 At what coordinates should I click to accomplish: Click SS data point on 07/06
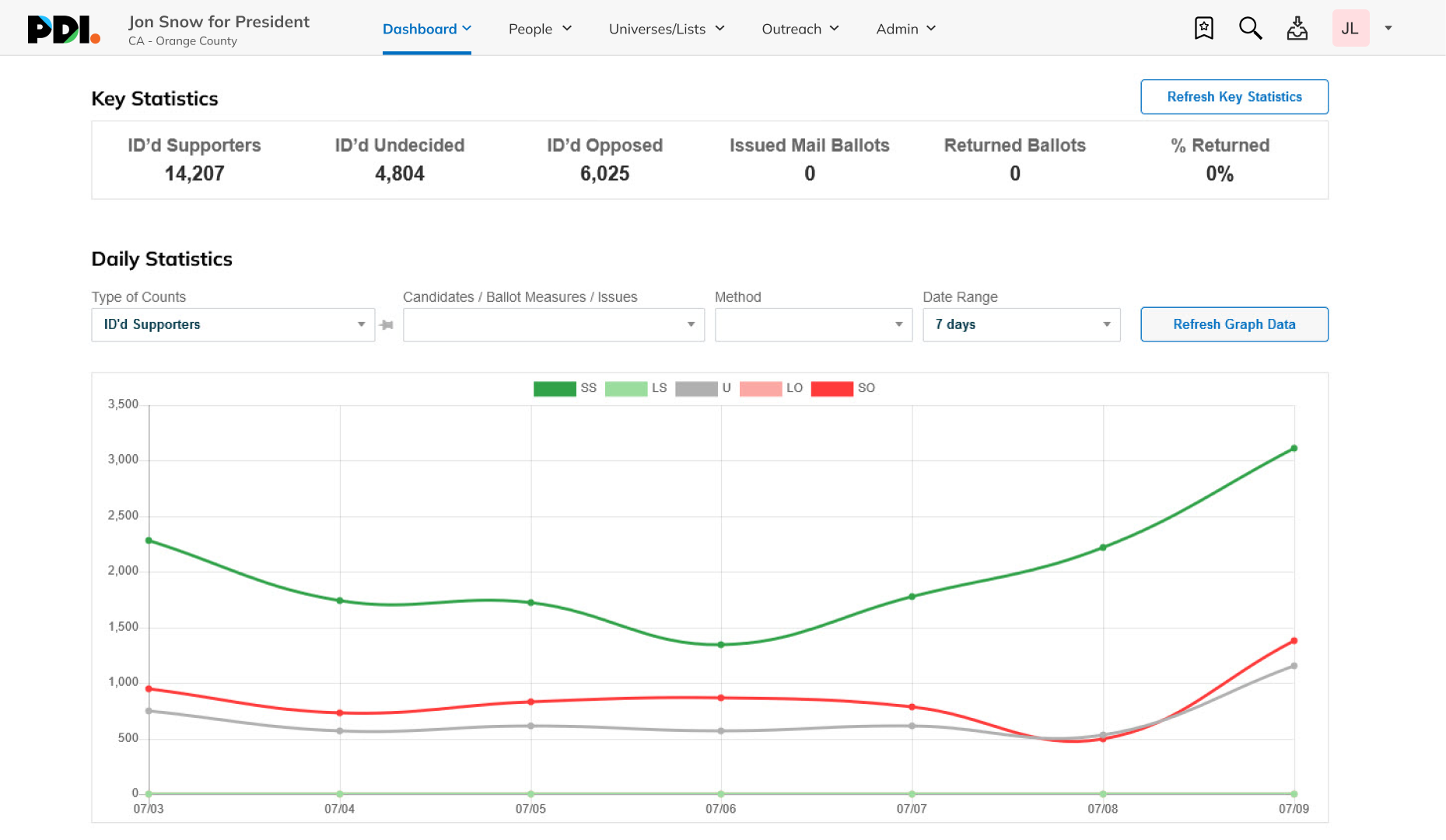[x=721, y=645]
